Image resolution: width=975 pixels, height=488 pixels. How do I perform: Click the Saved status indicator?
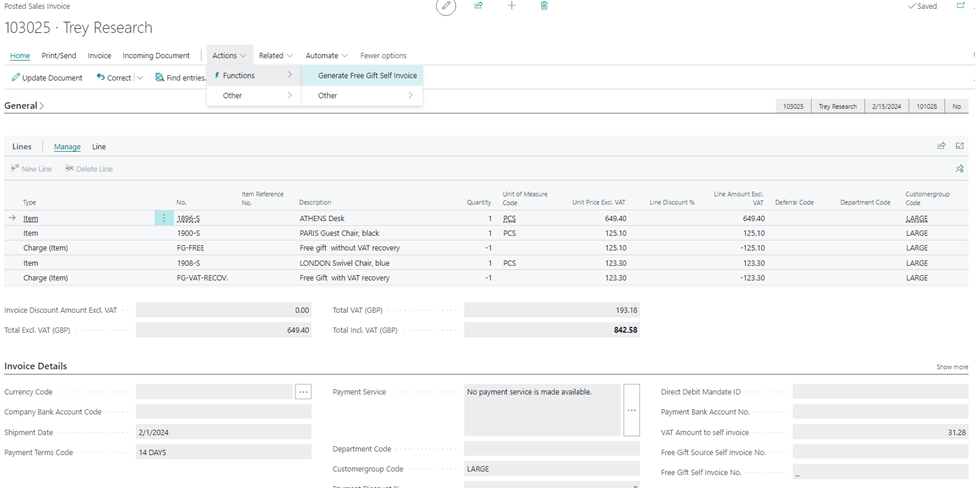(923, 6)
